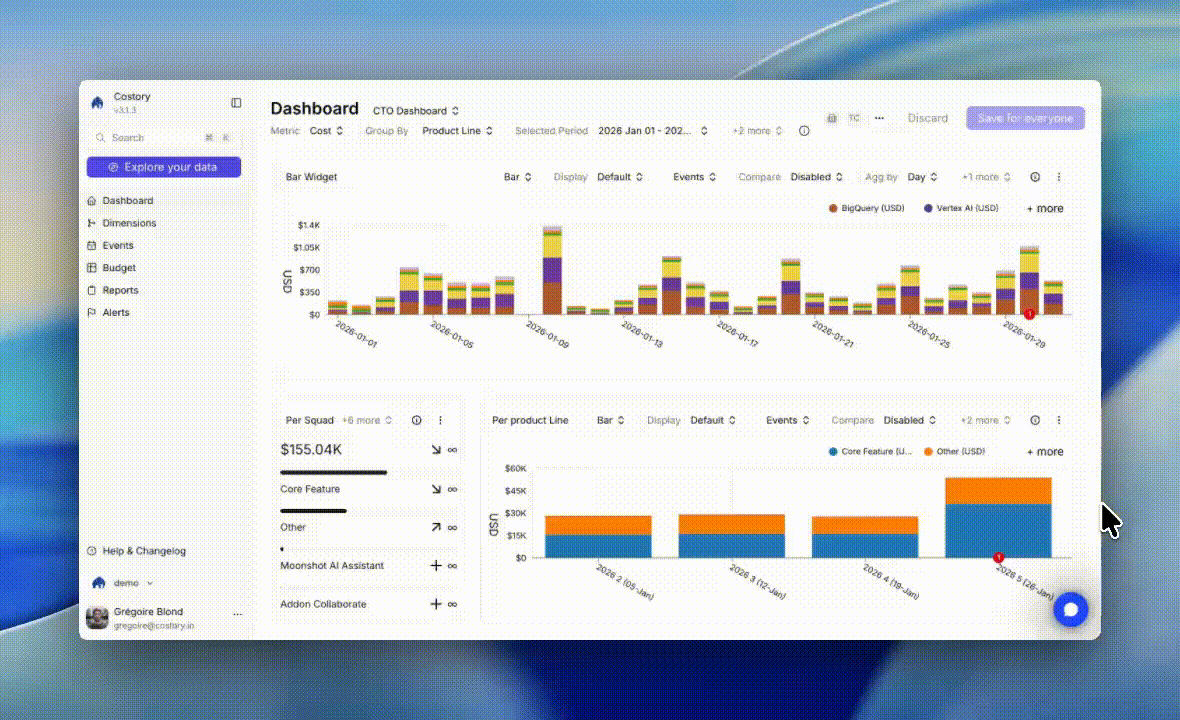The image size is (1180, 720).
Task: Click the red alert marker on the weekly chart
Action: click(998, 557)
